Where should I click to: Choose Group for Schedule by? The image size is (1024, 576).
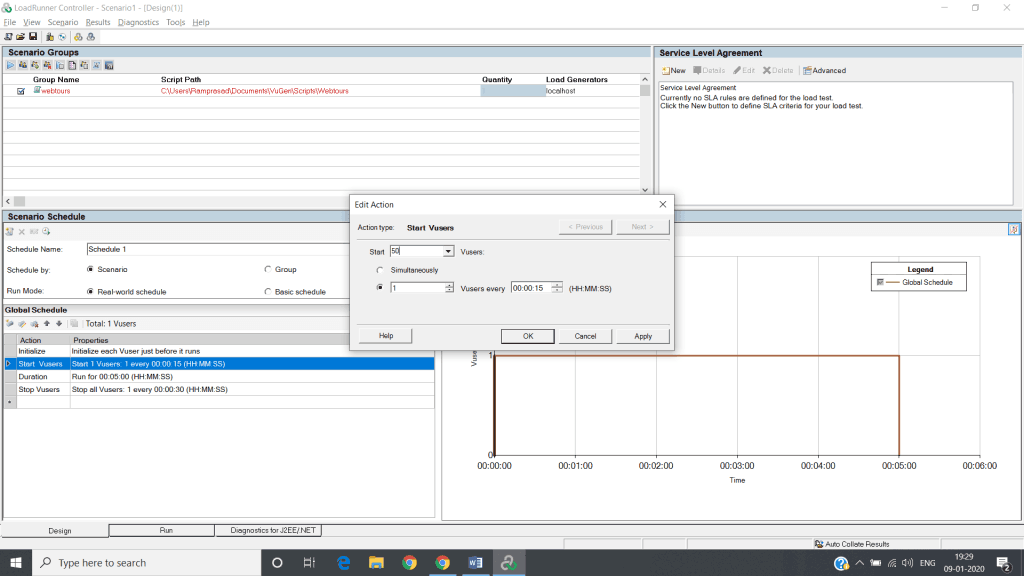pos(267,269)
